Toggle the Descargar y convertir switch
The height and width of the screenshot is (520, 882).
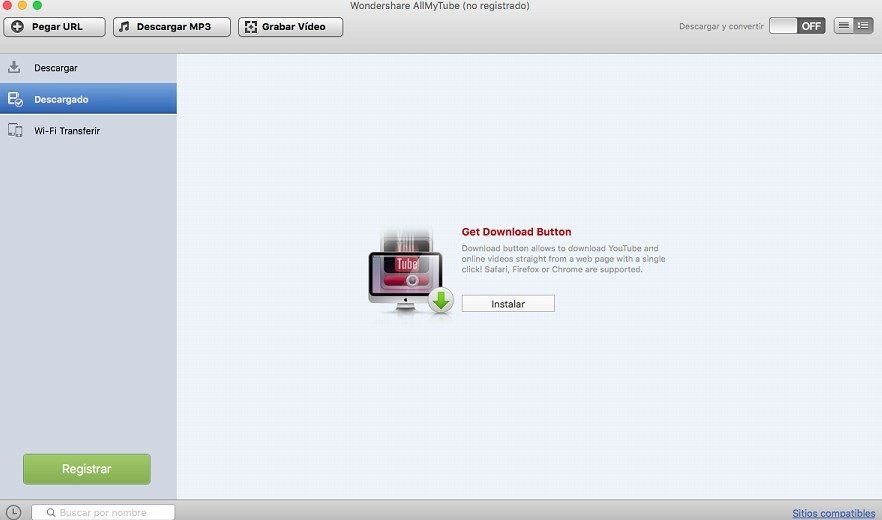coord(797,26)
